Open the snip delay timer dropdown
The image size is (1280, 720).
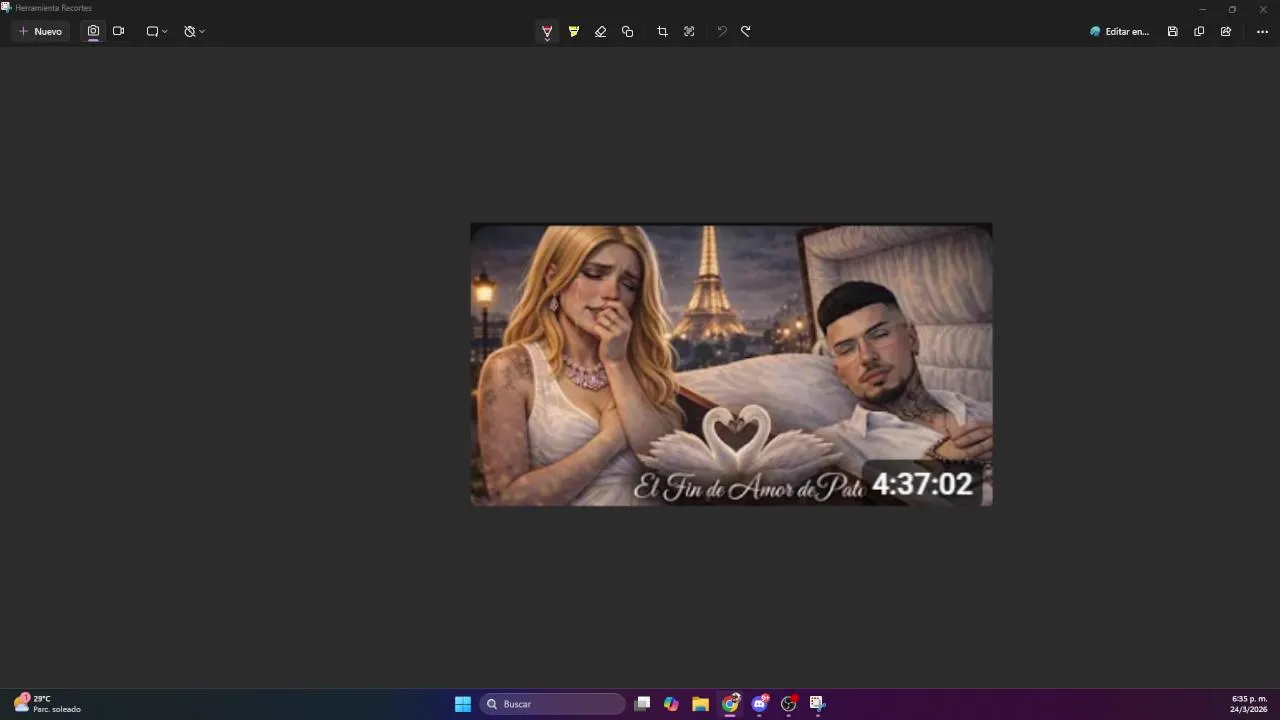click(x=194, y=31)
